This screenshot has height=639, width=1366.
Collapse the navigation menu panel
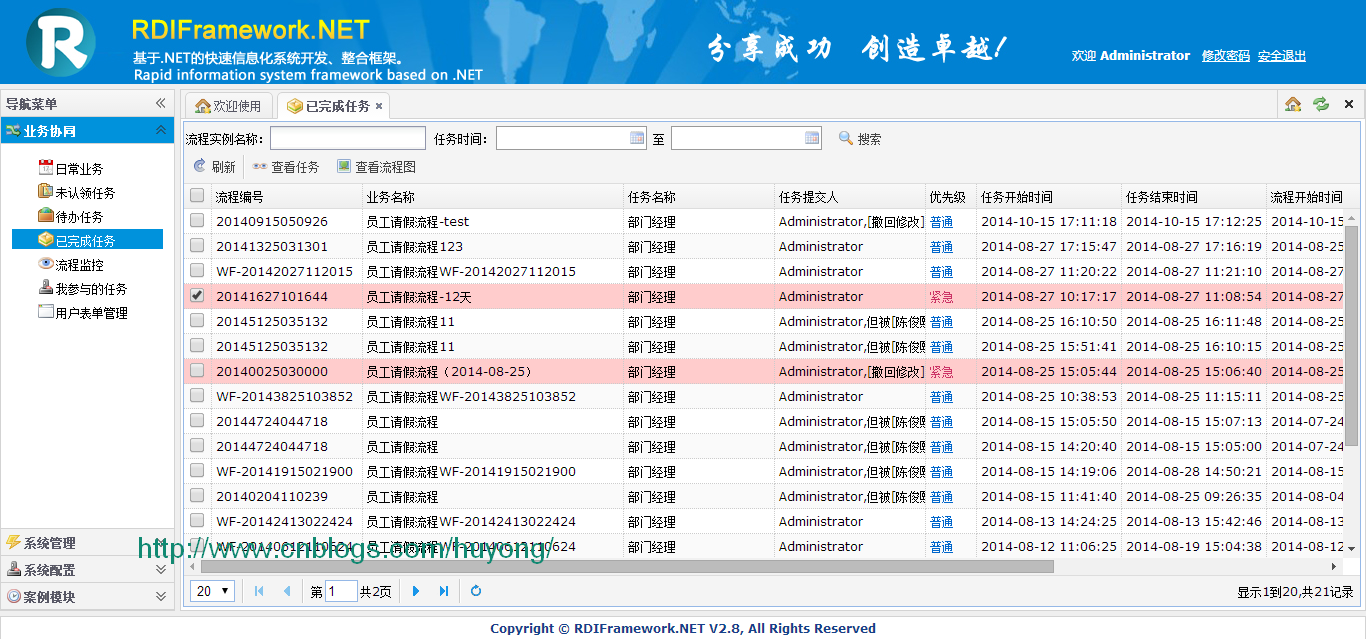pyautogui.click(x=160, y=104)
